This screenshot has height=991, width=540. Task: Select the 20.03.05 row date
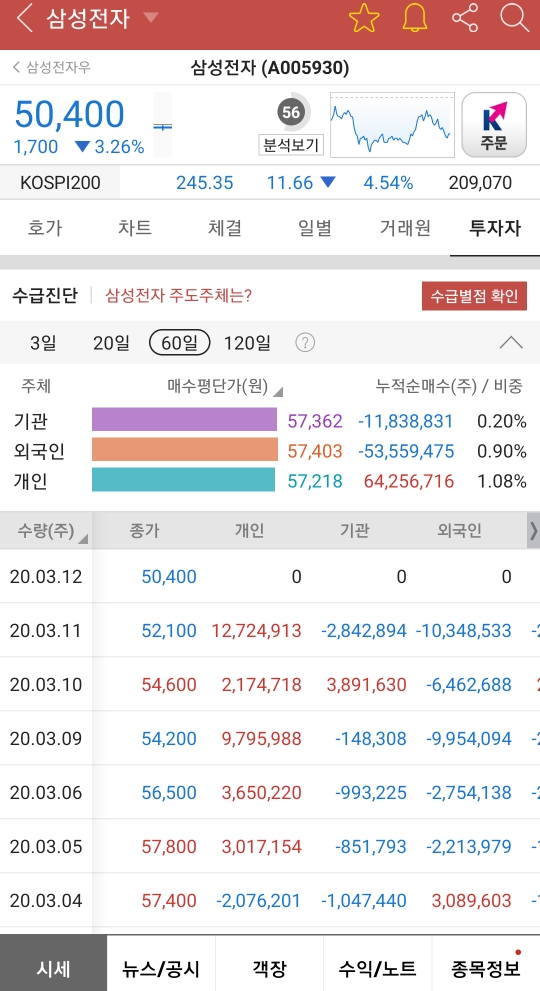pyautogui.click(x=46, y=846)
